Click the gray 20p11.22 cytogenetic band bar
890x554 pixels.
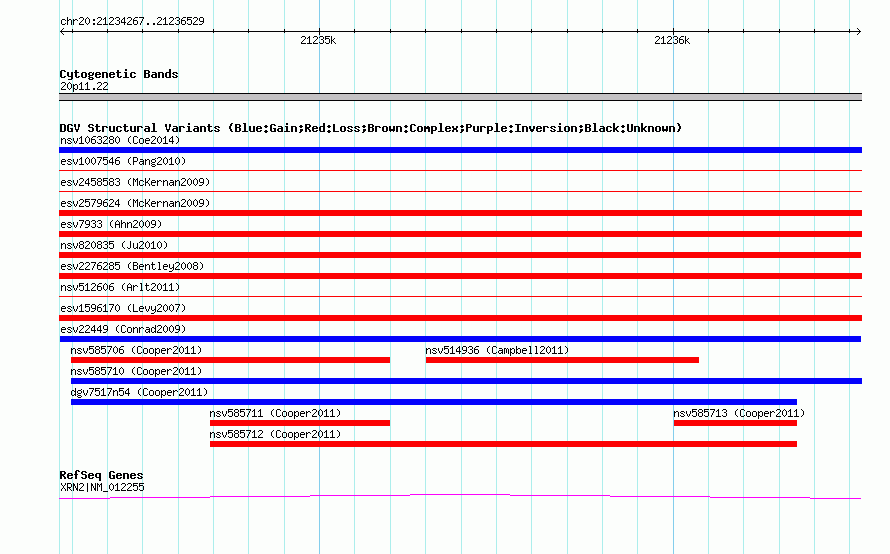point(460,97)
